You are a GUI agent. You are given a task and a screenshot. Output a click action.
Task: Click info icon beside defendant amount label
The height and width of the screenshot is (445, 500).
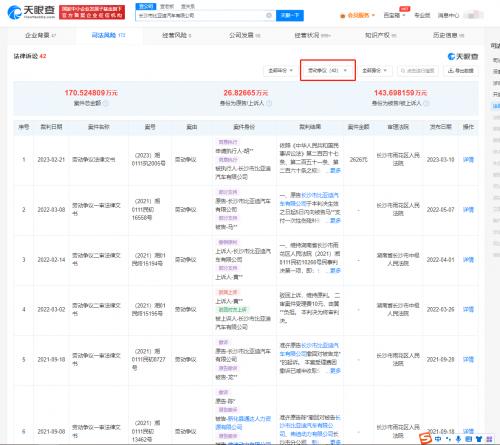426,103
